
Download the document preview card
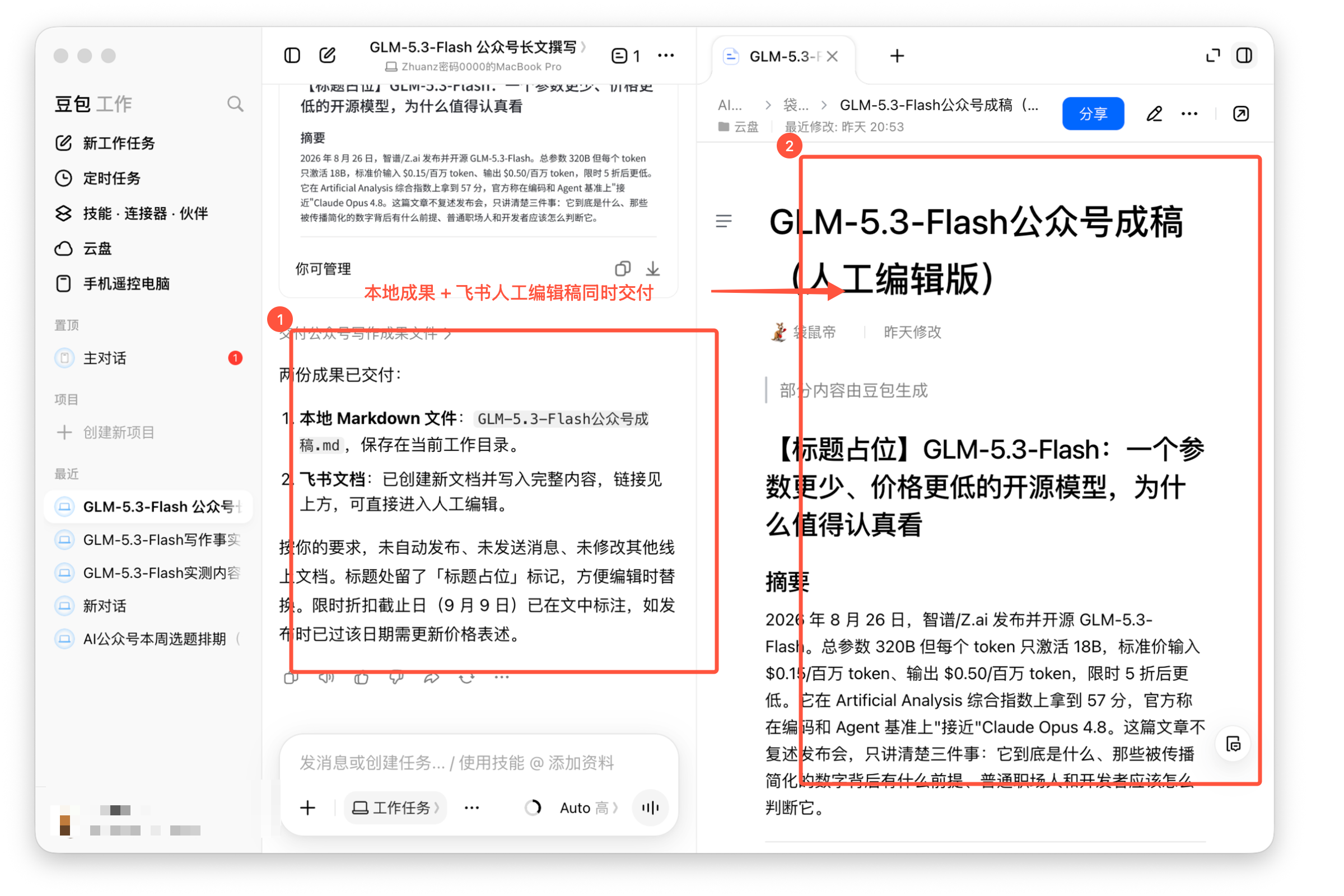click(652, 268)
